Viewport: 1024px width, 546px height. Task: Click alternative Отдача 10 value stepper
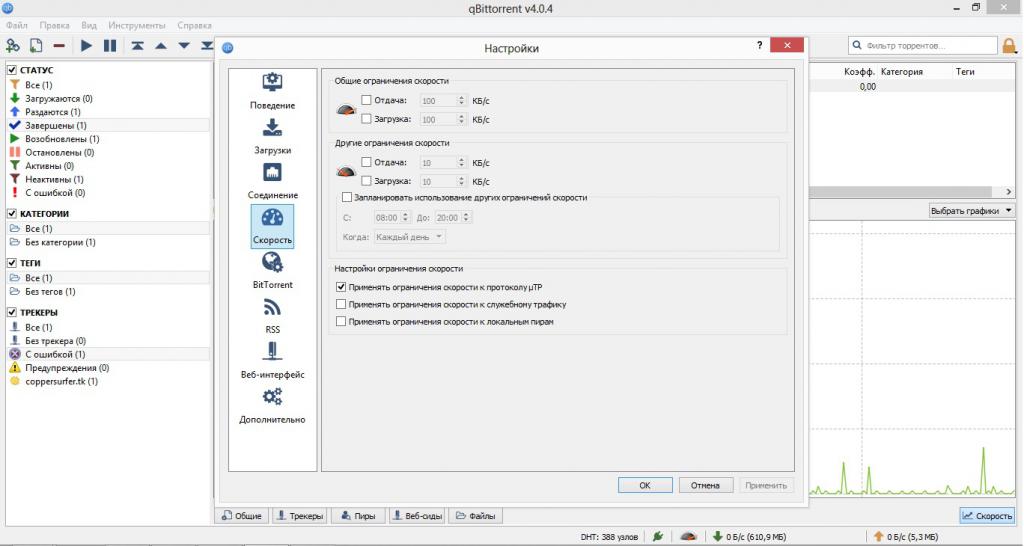point(461,163)
